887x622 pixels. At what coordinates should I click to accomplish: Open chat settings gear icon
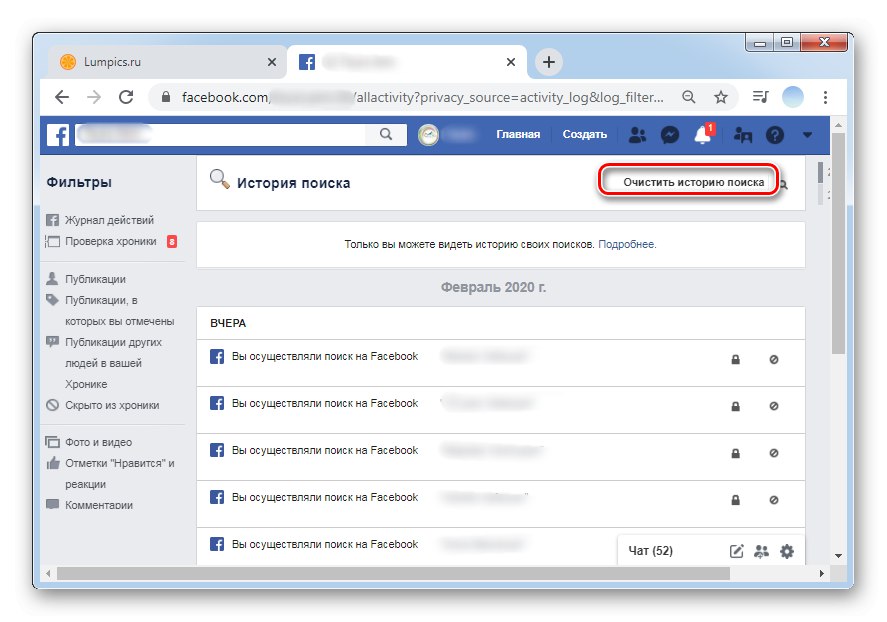[787, 551]
